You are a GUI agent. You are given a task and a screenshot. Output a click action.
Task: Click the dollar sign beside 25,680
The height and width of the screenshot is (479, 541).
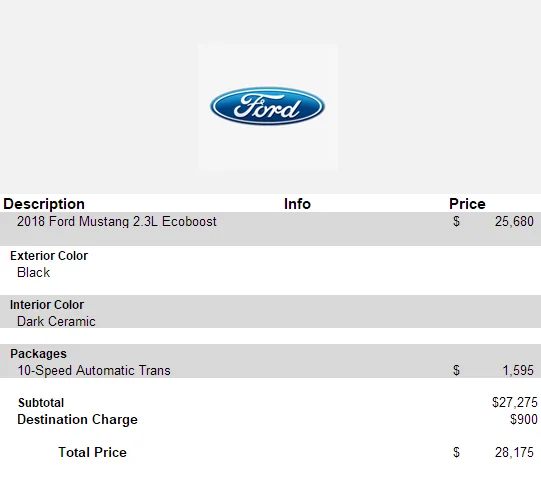456,222
